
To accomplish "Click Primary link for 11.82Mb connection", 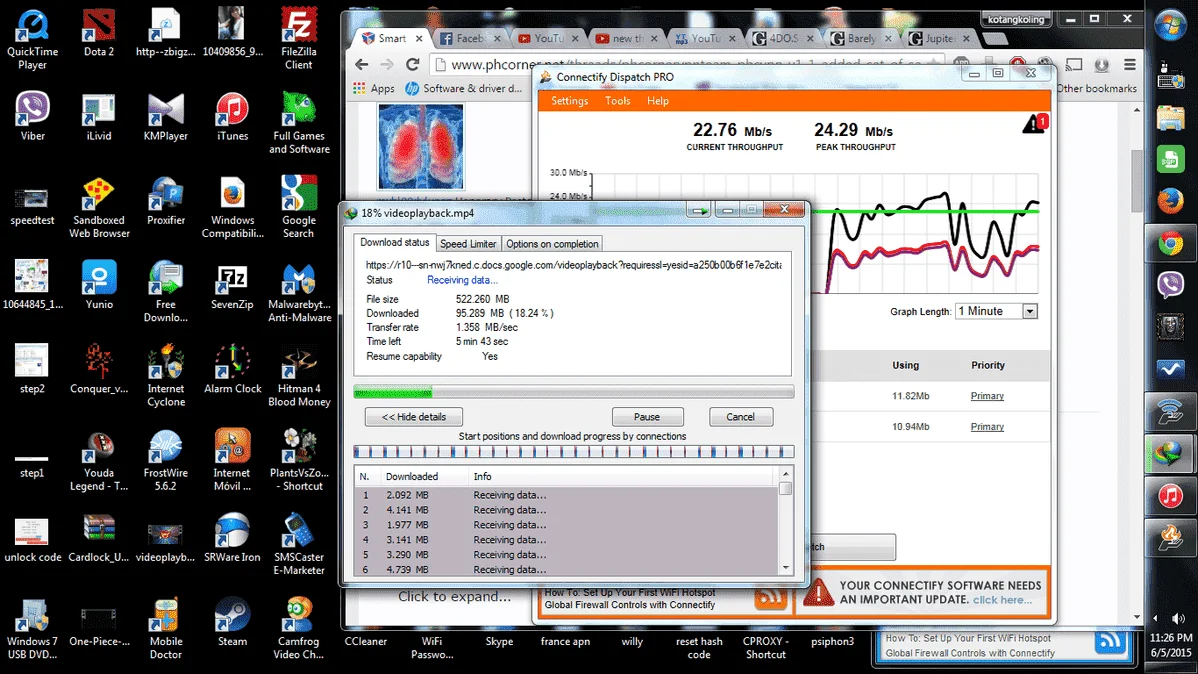I will 987,396.
